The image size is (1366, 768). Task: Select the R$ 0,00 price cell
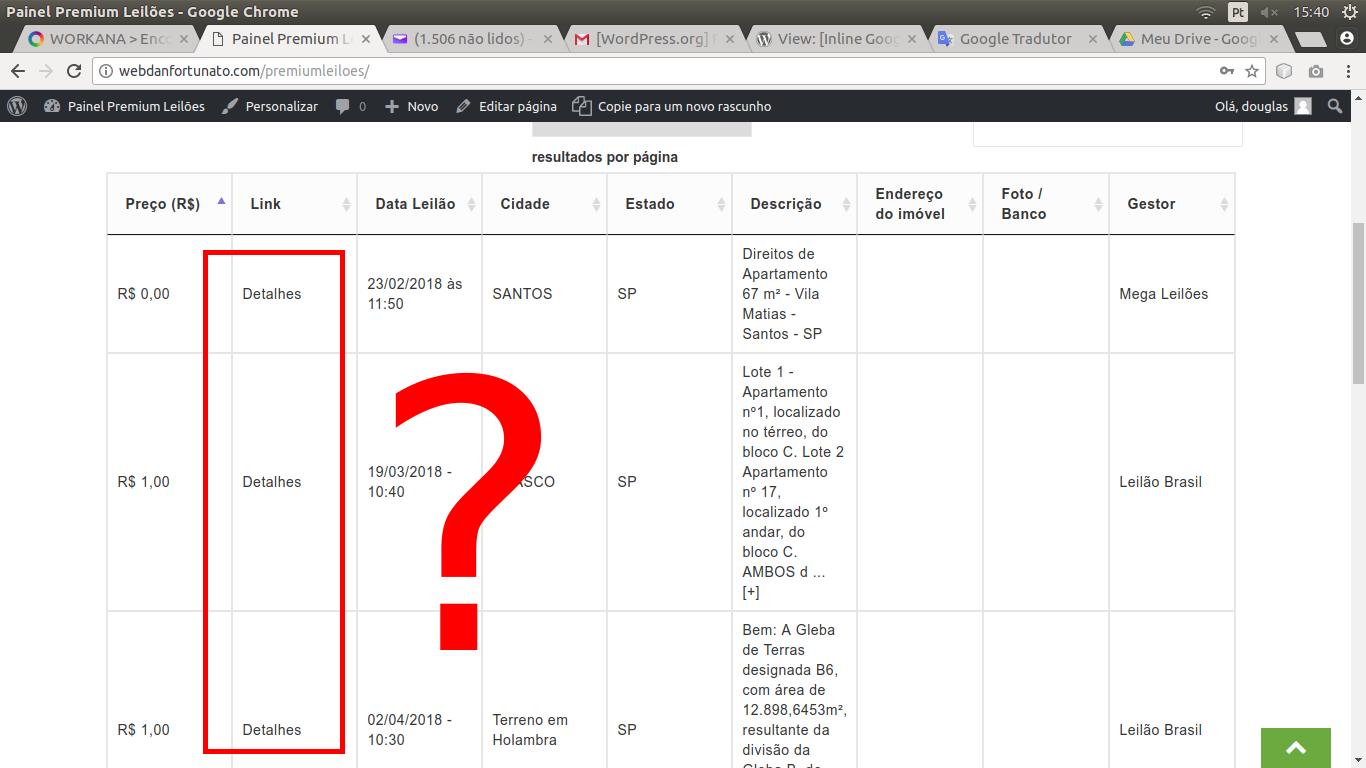coord(170,294)
